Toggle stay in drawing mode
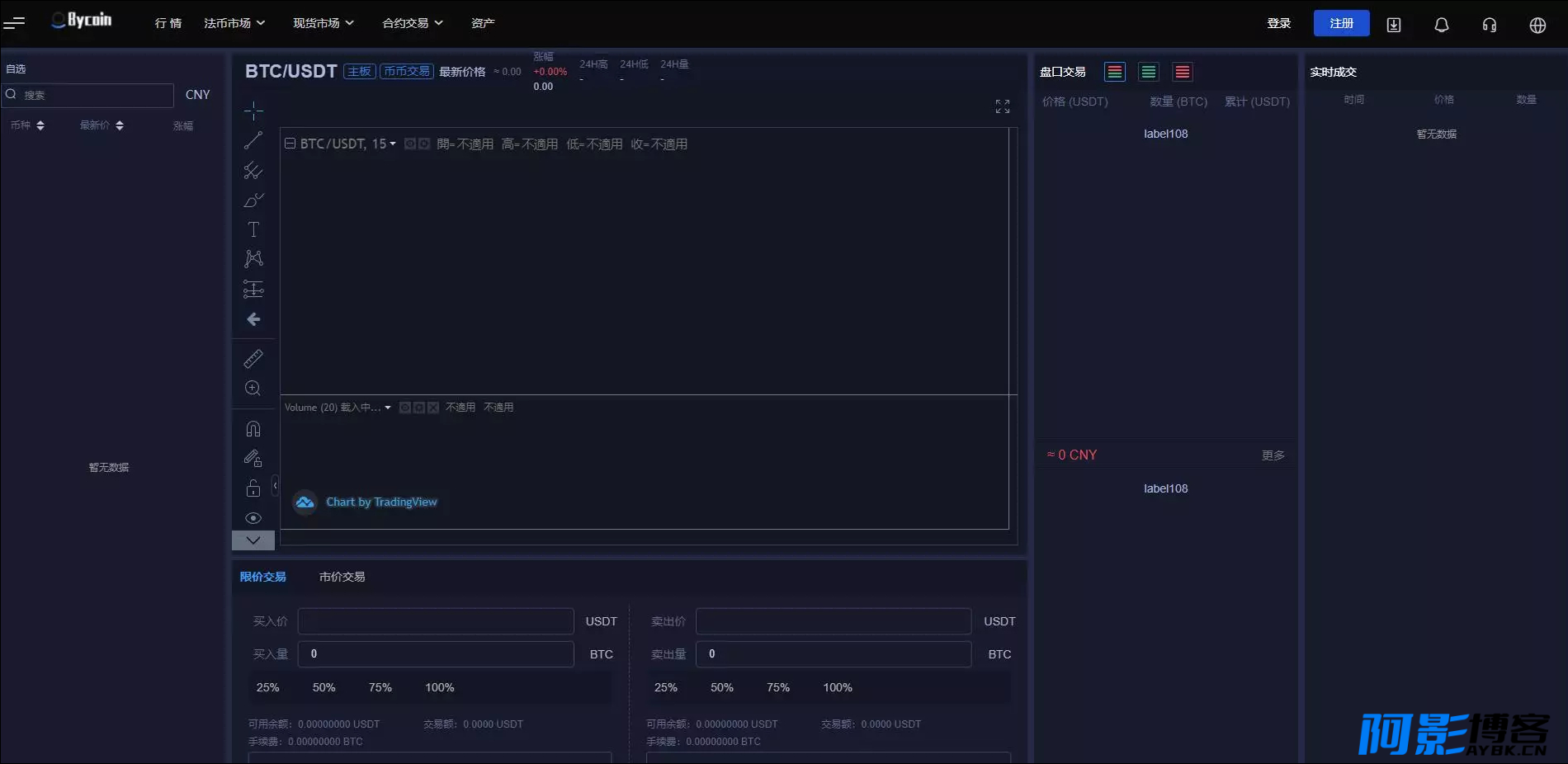The image size is (1568, 764). (x=253, y=459)
